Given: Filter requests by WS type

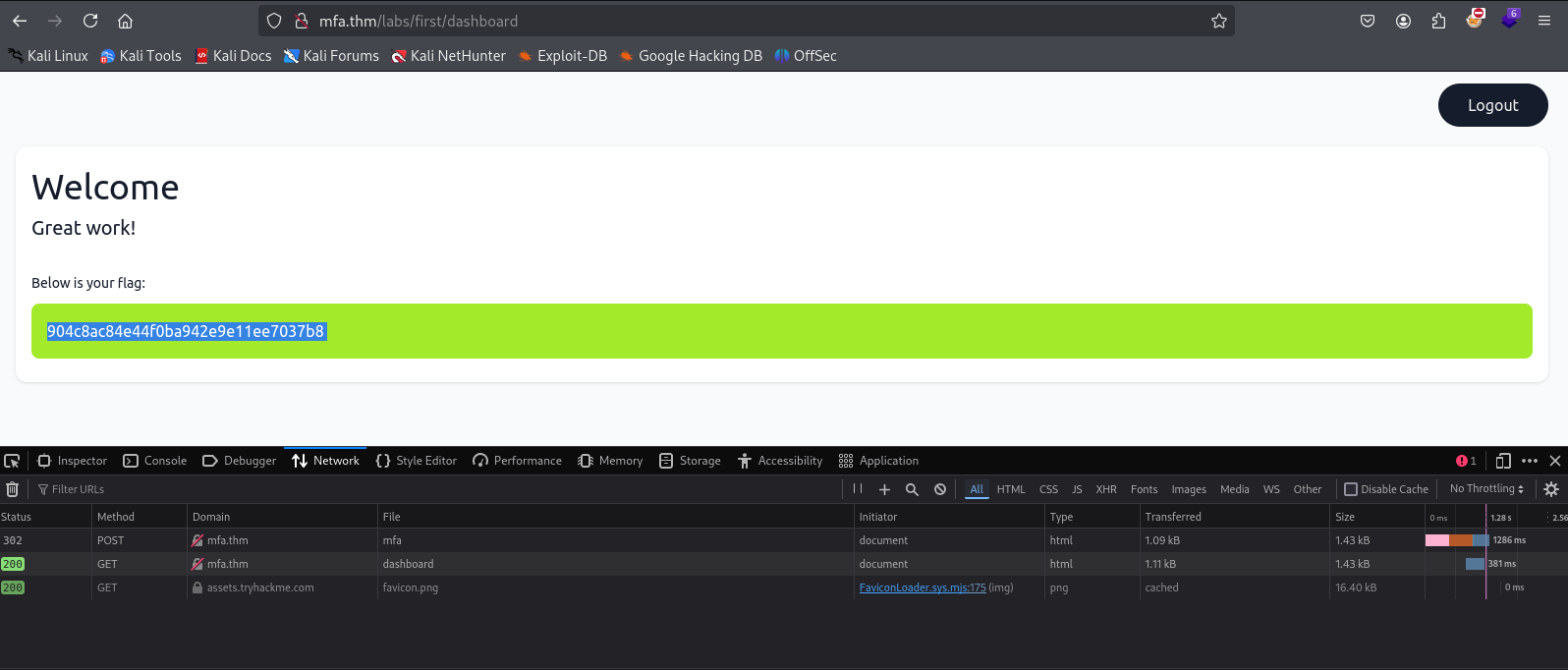Looking at the screenshot, I should tap(1271, 489).
